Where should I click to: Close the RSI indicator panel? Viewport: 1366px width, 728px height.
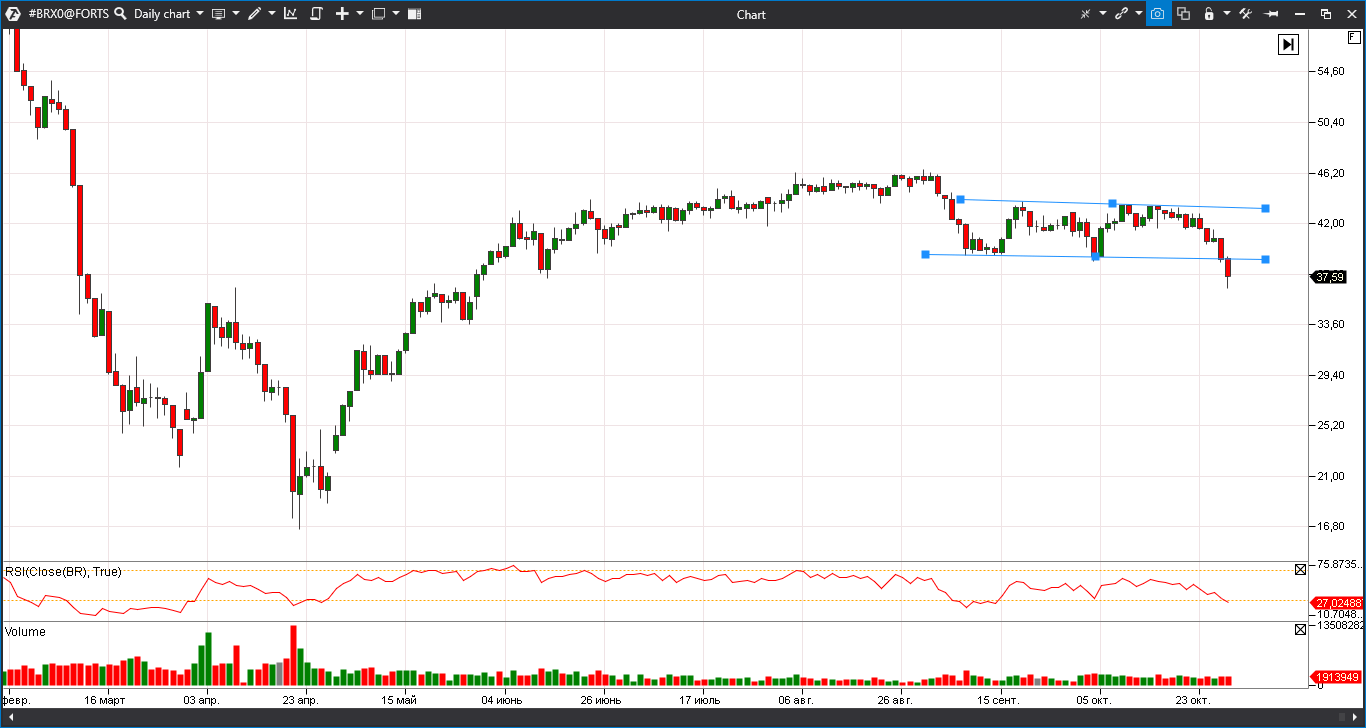click(1300, 569)
